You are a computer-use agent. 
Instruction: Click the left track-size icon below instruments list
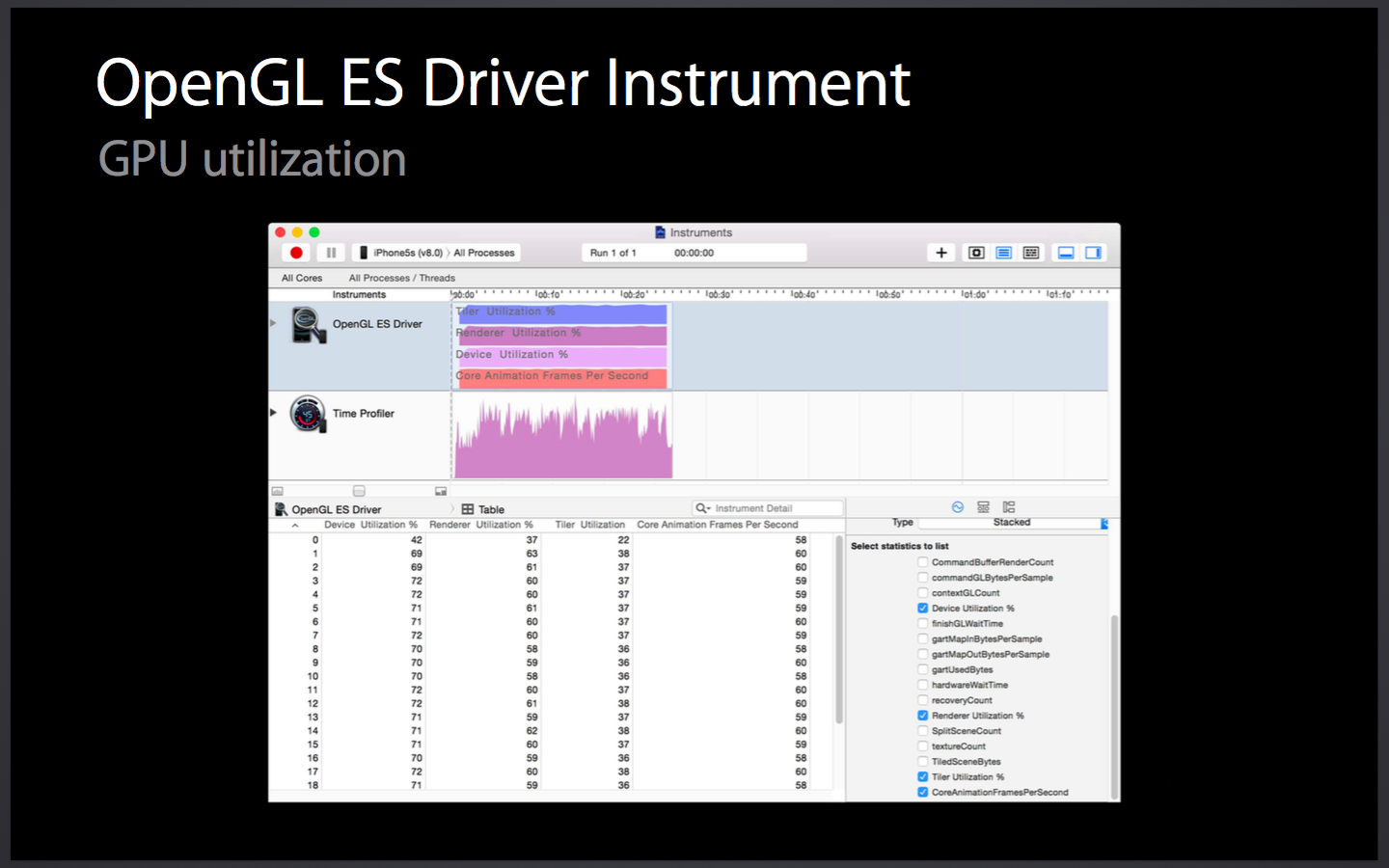(278, 491)
